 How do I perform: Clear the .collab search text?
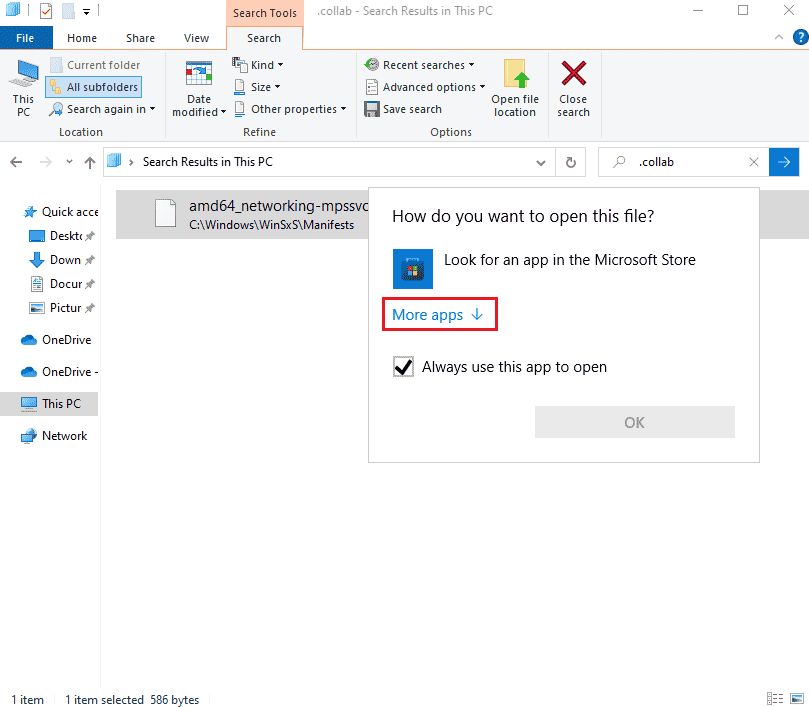pos(754,162)
